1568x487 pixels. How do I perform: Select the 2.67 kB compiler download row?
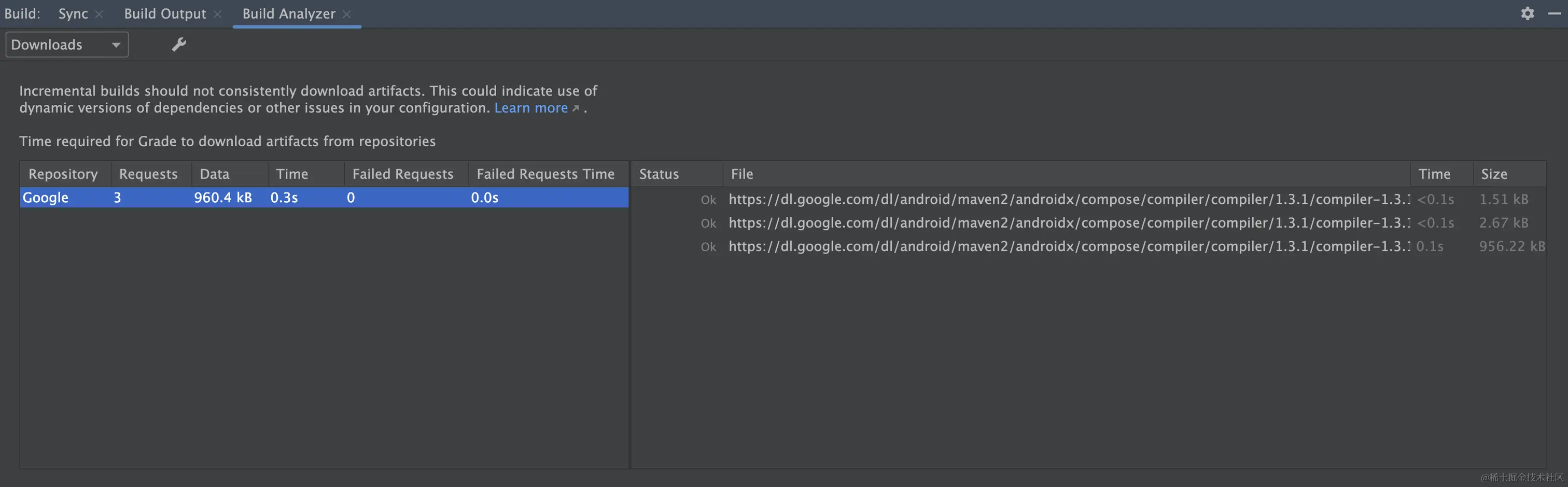coord(1035,223)
